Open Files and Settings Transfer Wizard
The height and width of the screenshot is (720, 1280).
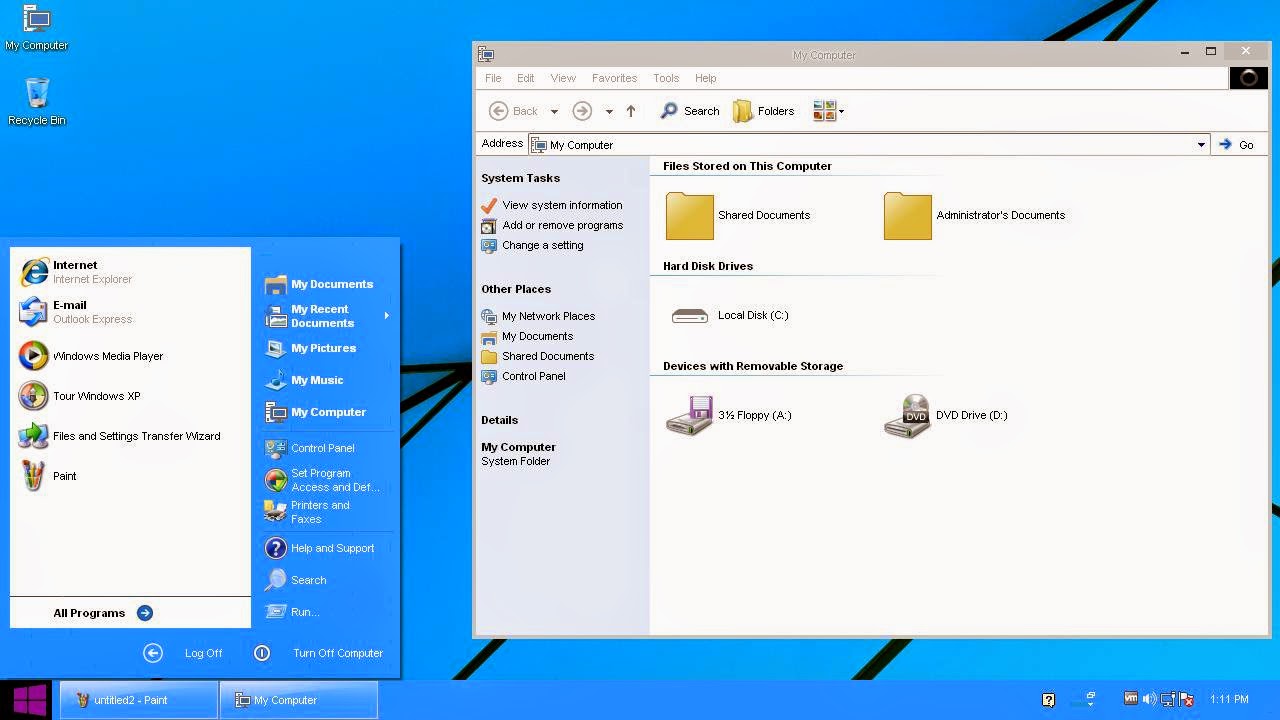[120, 436]
